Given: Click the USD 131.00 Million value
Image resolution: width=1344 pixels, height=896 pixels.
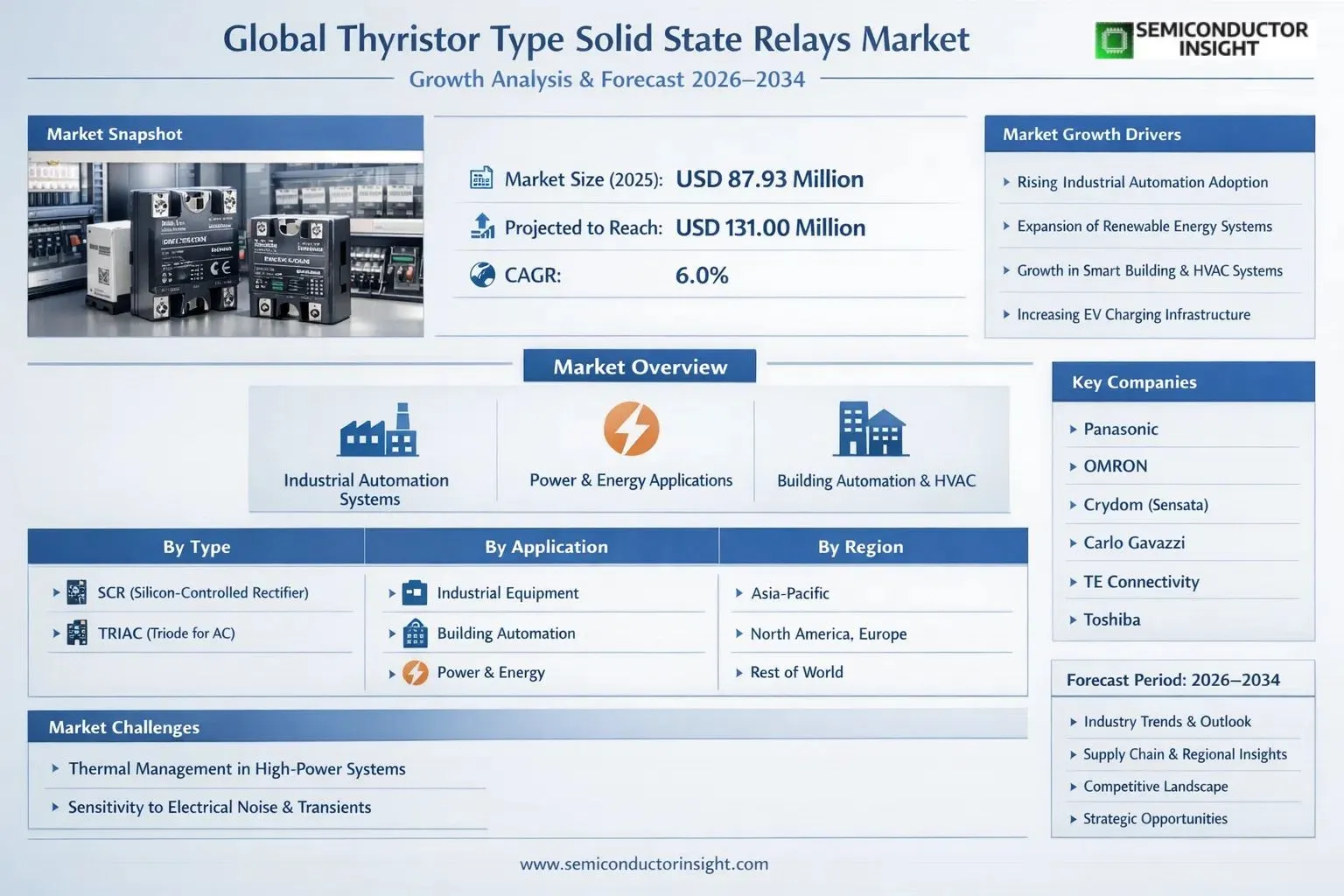Looking at the screenshot, I should (x=771, y=227).
